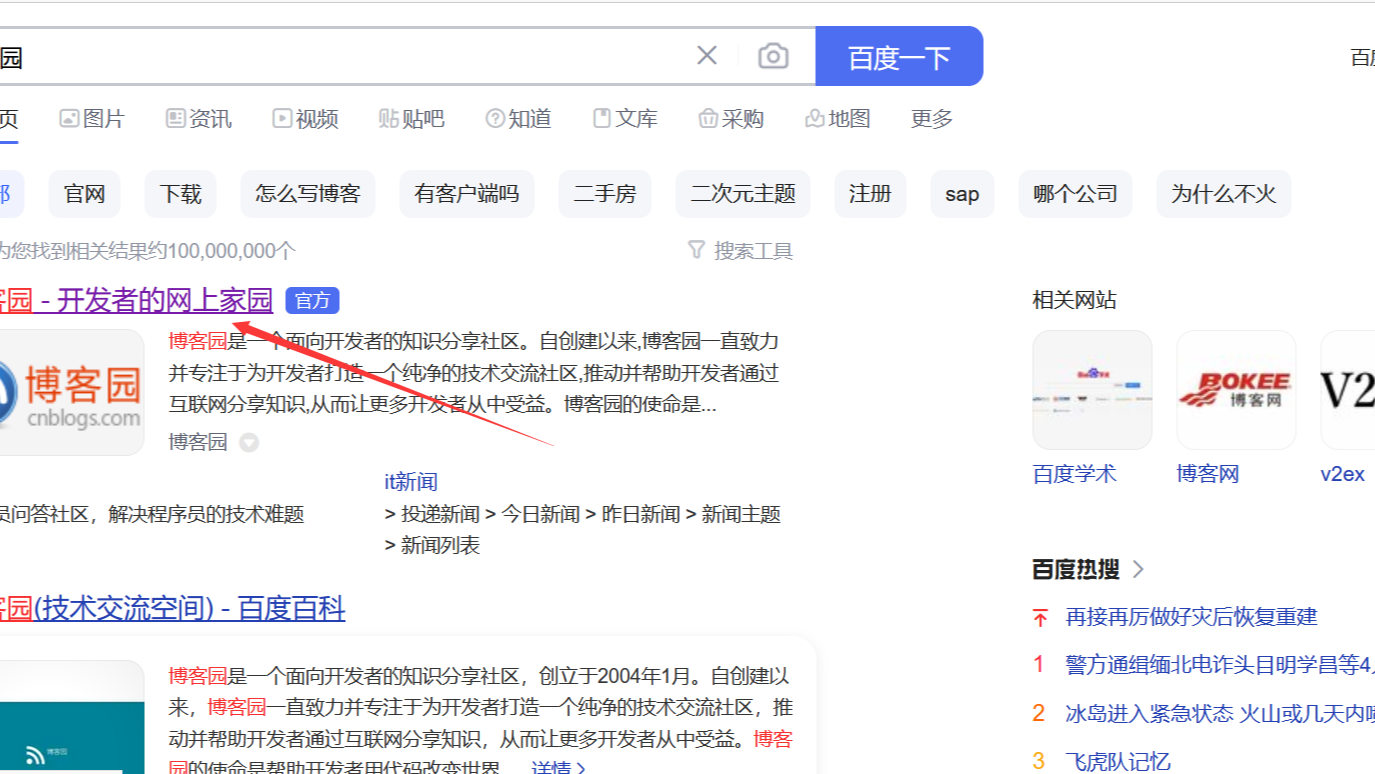Choose the 为什么不火 suggestion chip
Screen dimensions: 1375x774
point(1224,194)
